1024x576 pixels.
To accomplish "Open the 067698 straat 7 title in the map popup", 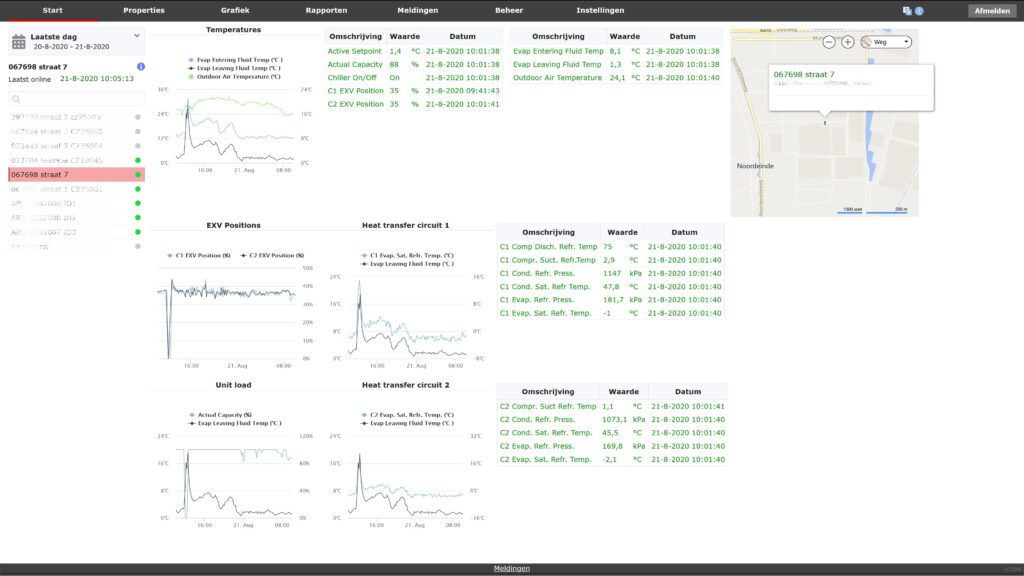I will pyautogui.click(x=804, y=74).
